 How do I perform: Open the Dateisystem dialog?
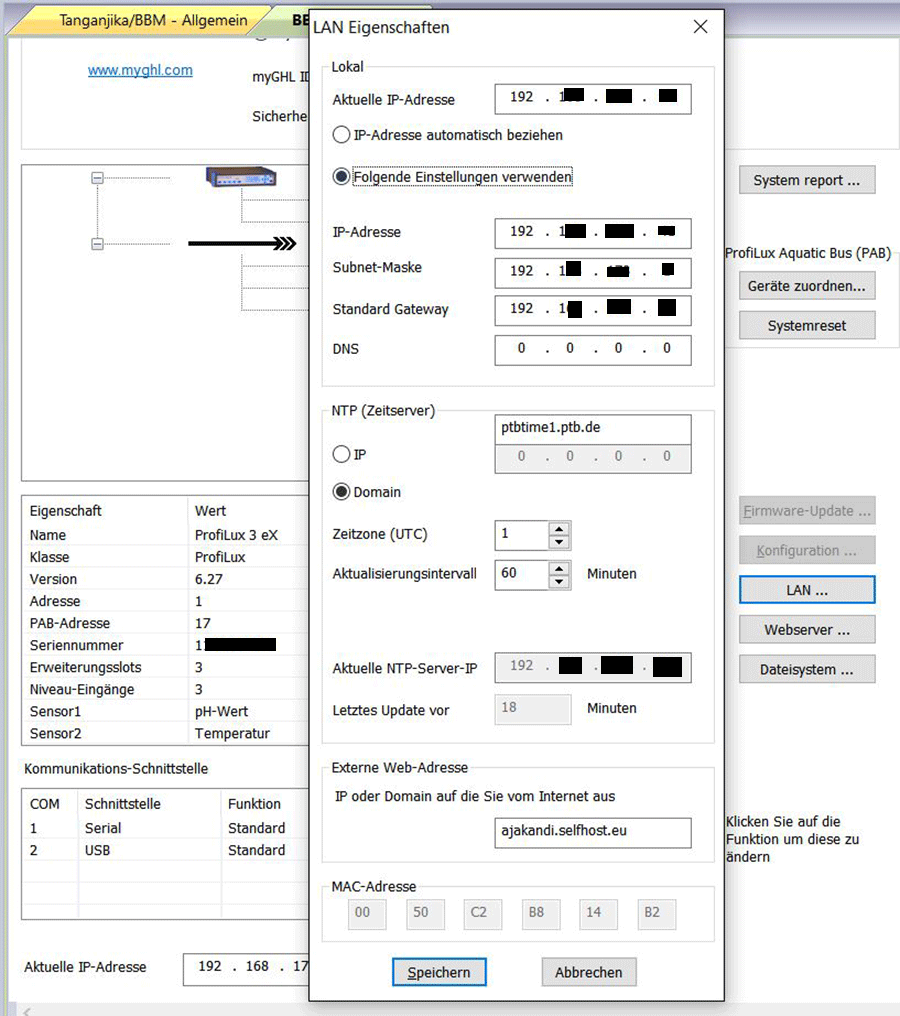[807, 669]
